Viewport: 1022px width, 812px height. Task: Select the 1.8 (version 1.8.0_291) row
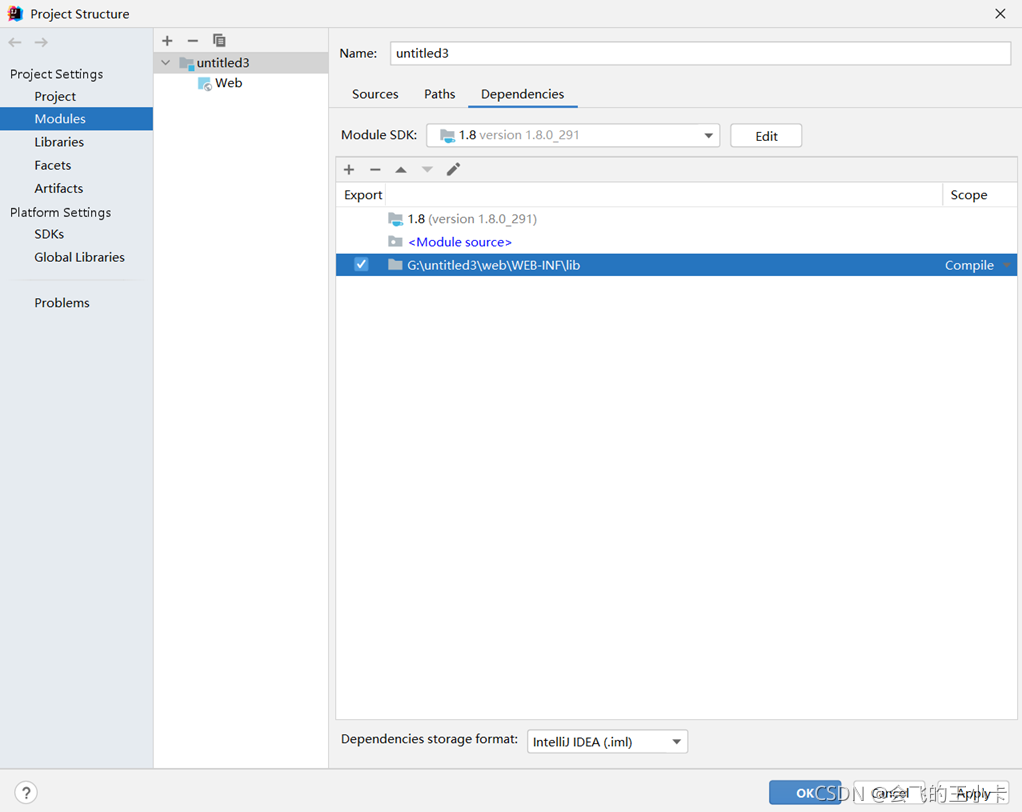coord(676,219)
